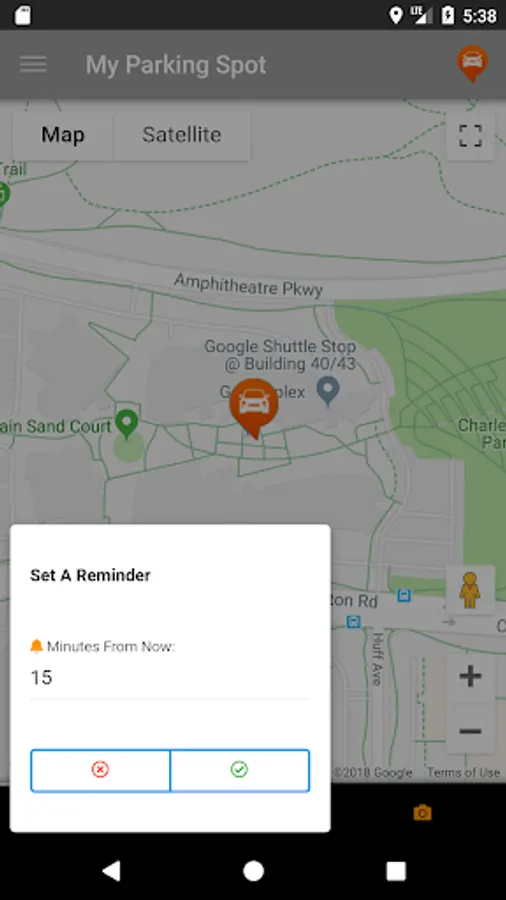Select the gray Googleplex location pin
Image resolution: width=506 pixels, height=900 pixels.
point(328,391)
